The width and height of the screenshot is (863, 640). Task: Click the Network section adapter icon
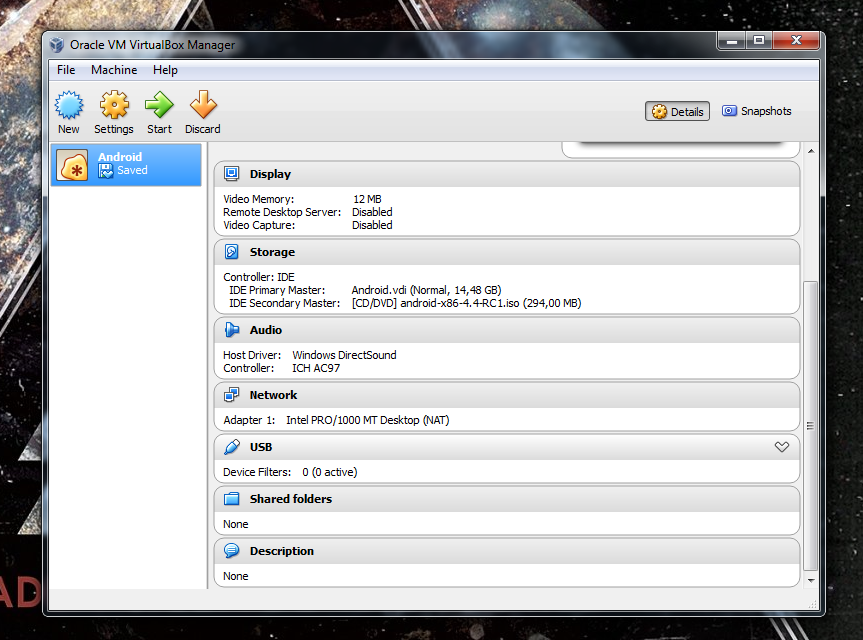click(232, 395)
